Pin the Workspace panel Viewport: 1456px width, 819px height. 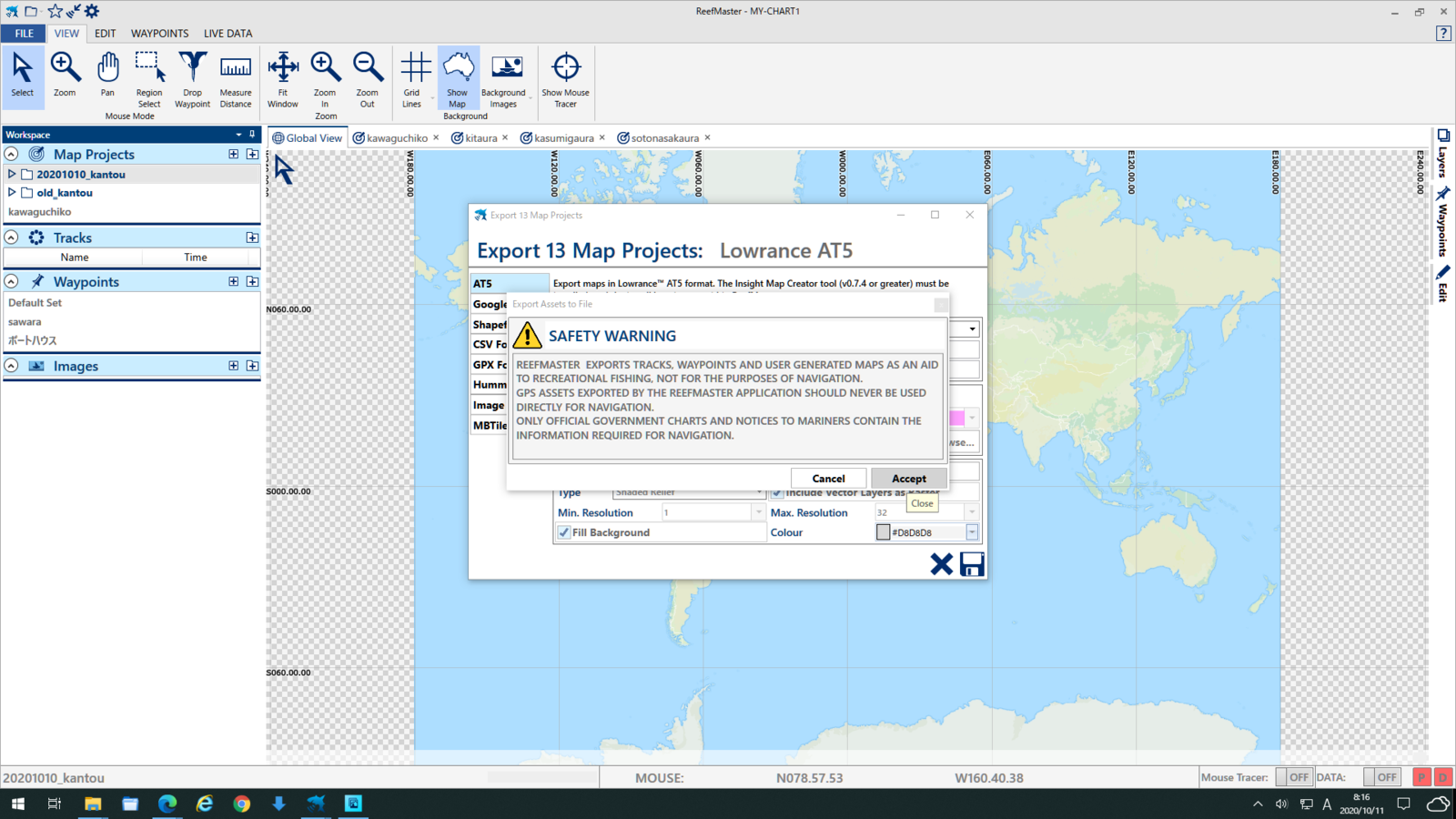click(252, 134)
